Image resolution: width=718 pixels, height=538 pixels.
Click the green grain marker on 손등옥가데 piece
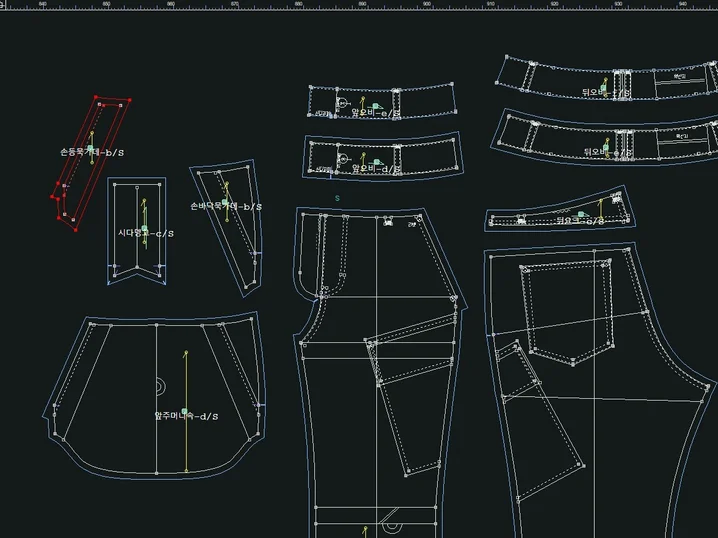(90, 149)
